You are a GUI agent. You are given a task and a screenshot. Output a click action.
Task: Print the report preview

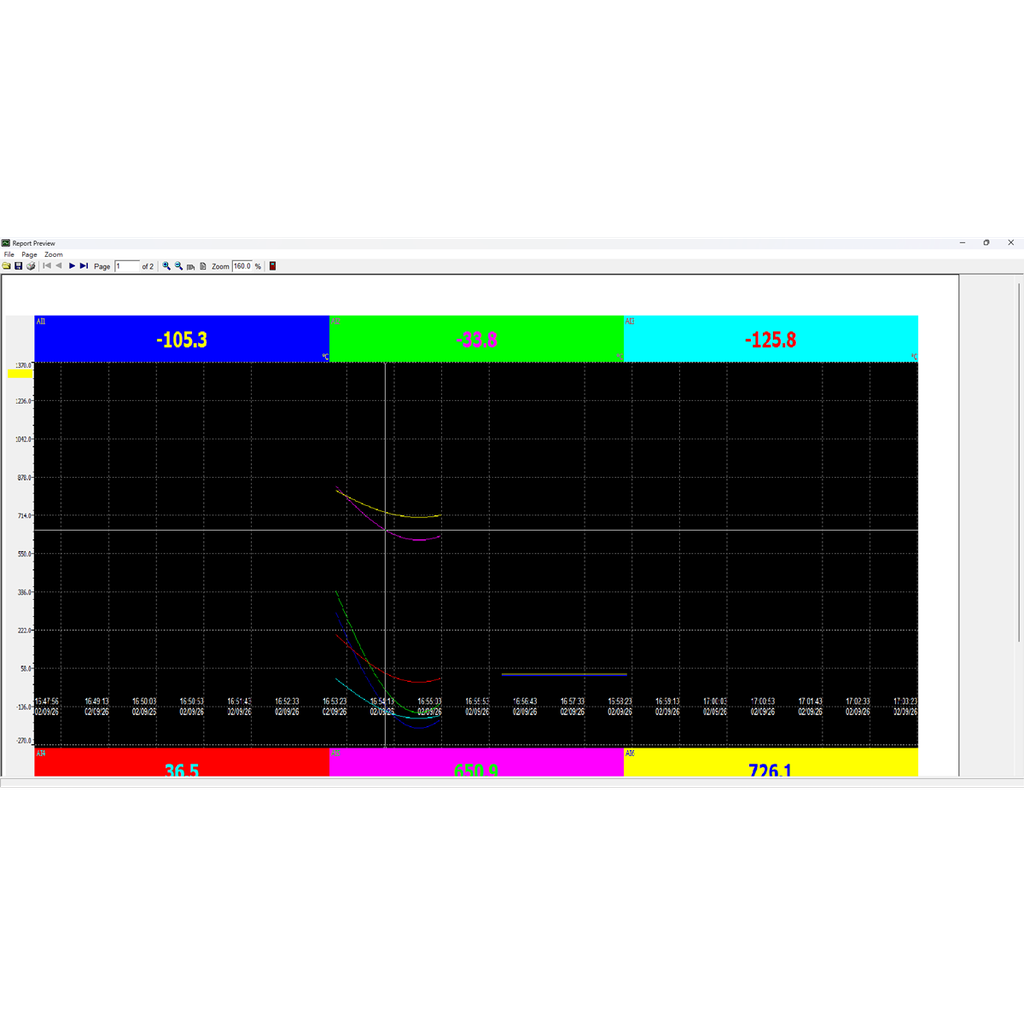(30, 266)
